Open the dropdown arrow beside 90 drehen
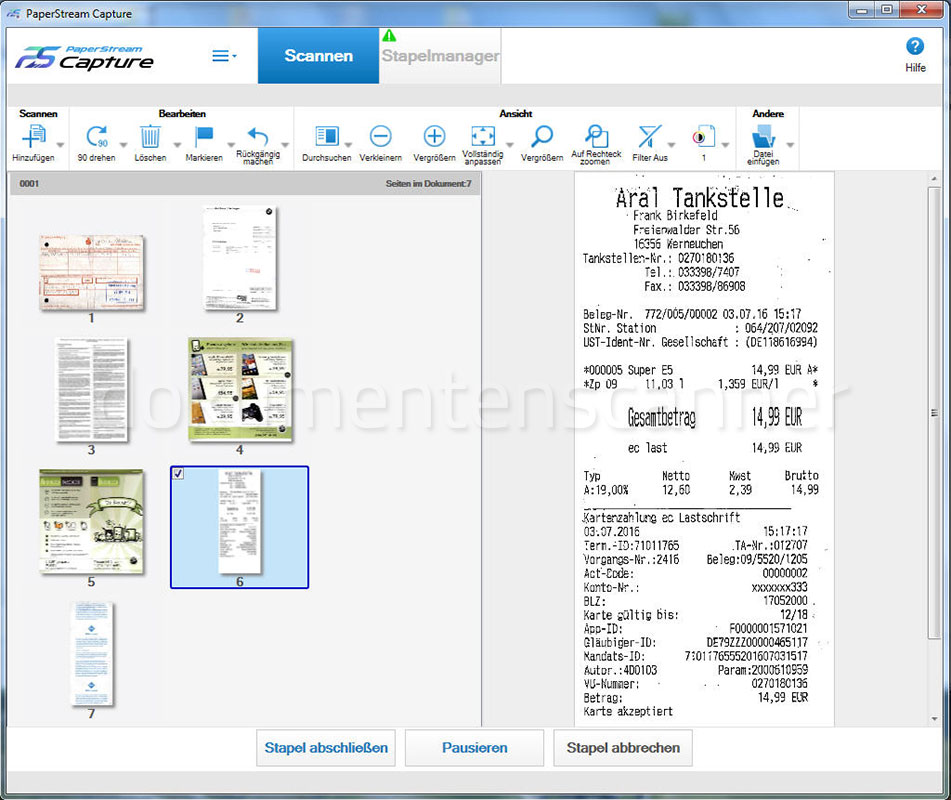 (x=124, y=146)
